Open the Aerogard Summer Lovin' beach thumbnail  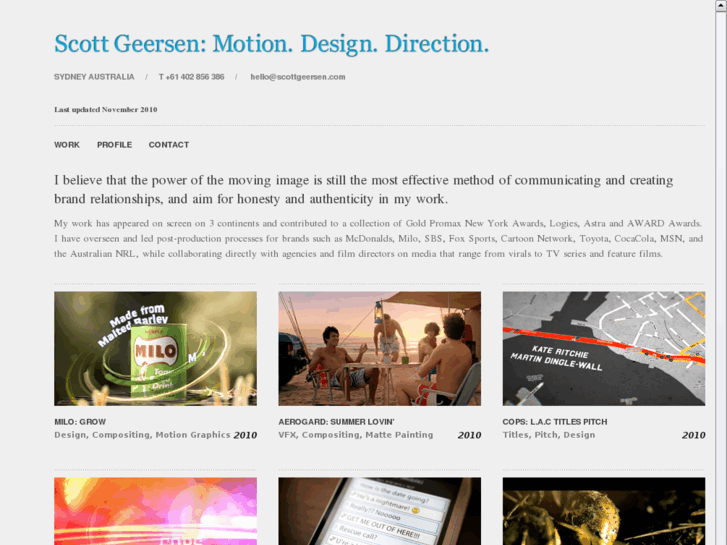[379, 348]
